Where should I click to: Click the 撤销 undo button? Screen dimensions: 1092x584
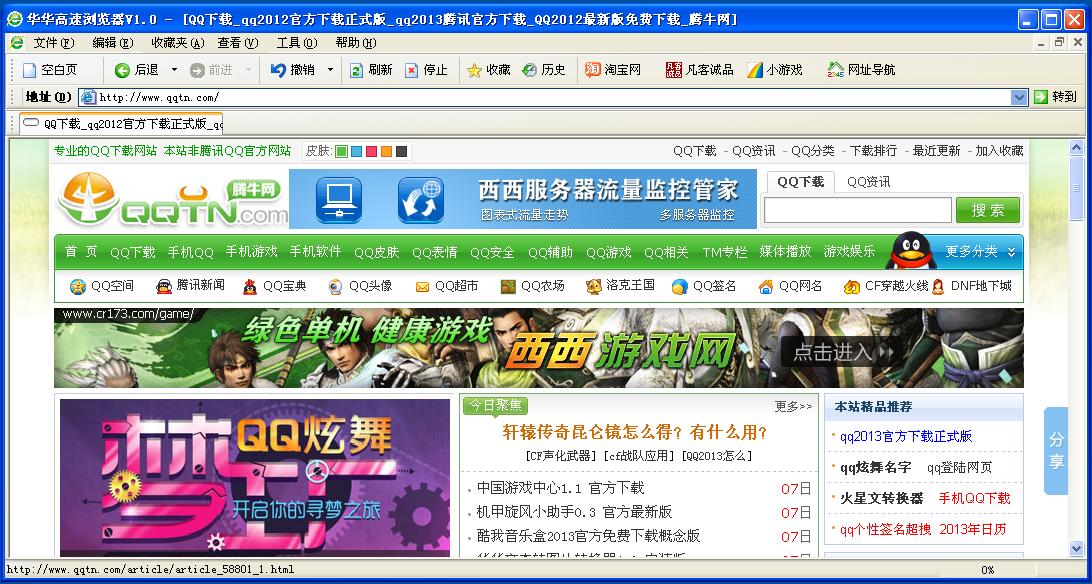point(292,70)
